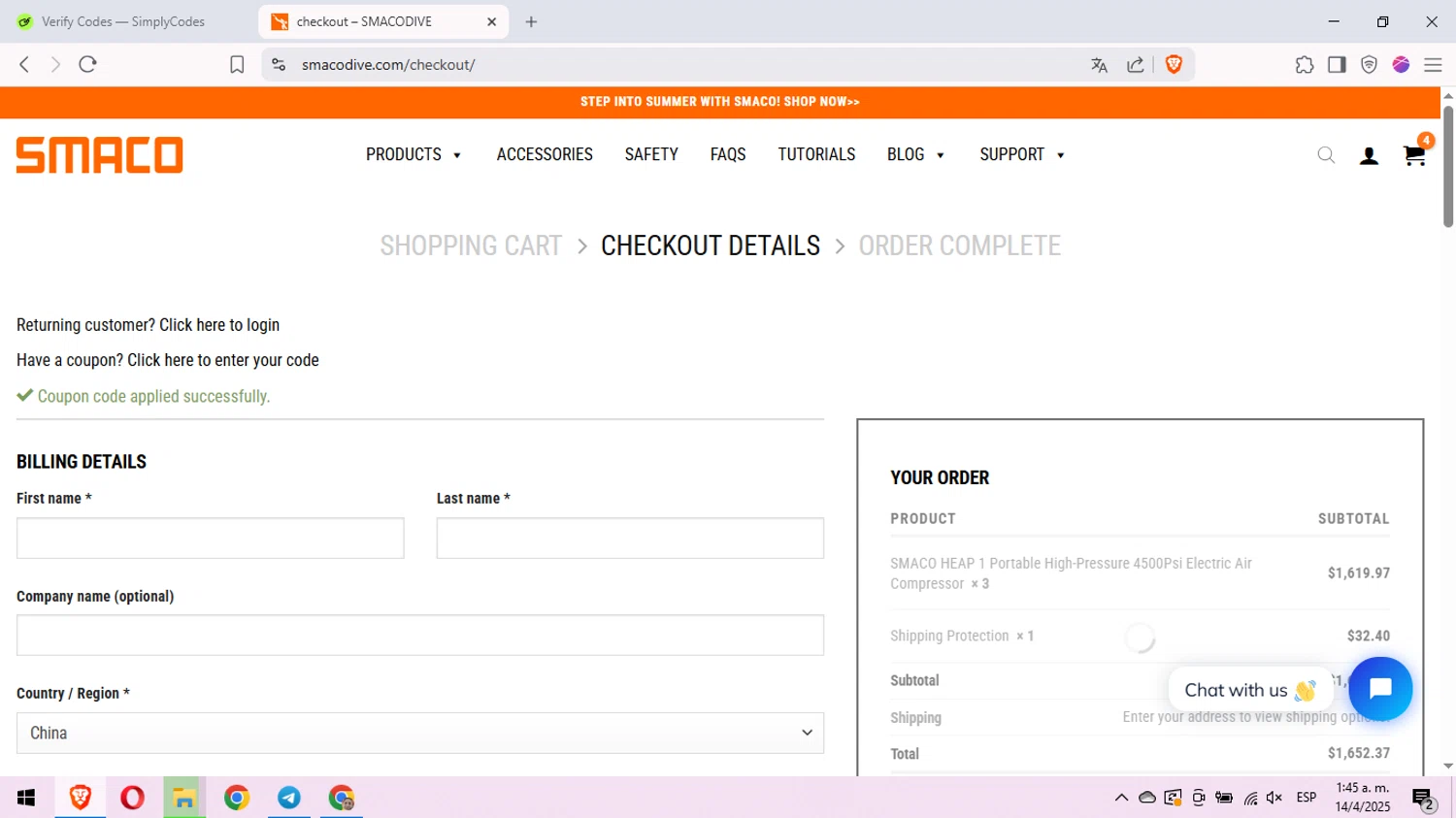Expand the BLOG menu

coord(915,154)
